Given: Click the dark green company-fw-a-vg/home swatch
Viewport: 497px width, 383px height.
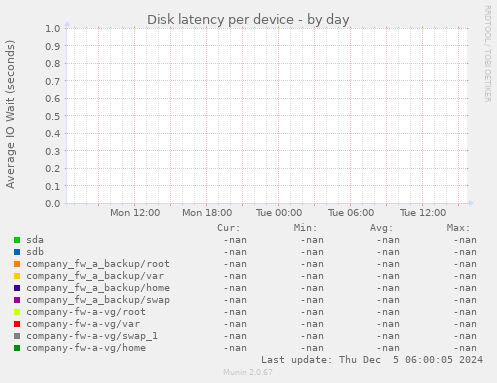Looking at the screenshot, I should tap(17, 348).
